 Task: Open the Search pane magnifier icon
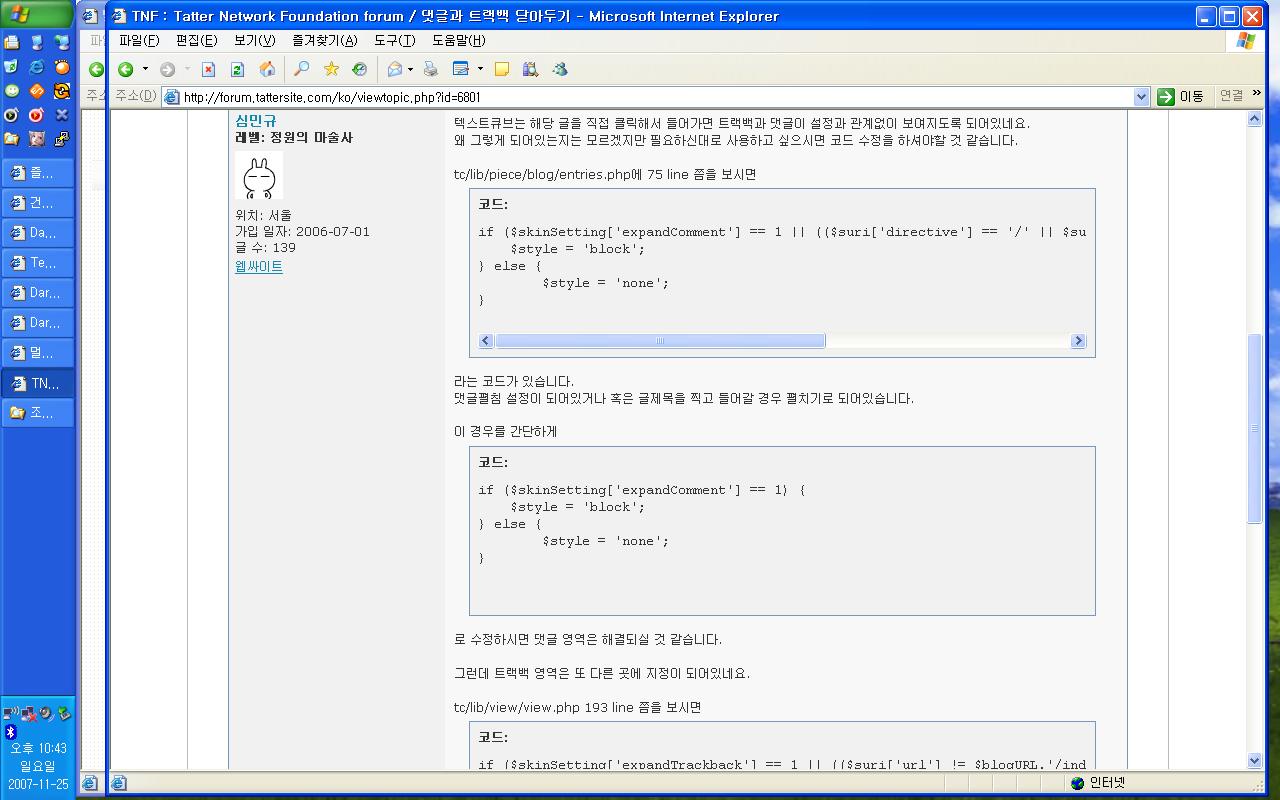(300, 69)
